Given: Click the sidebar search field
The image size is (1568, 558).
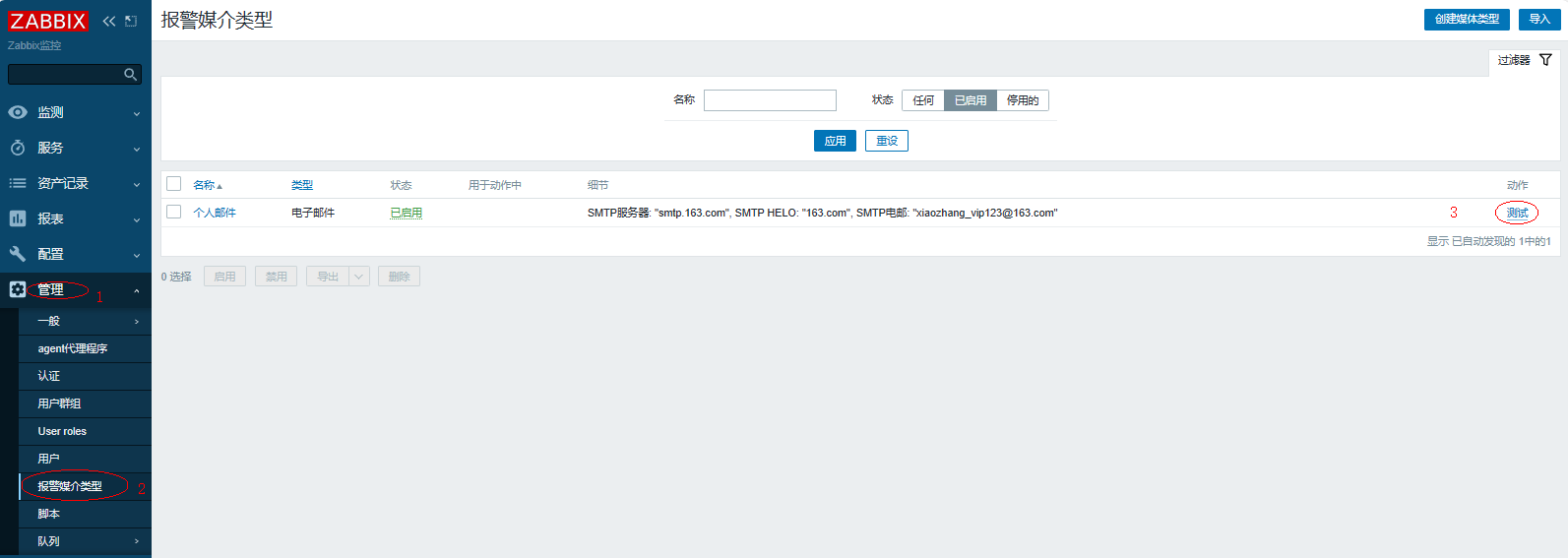Looking at the screenshot, I should coord(75,74).
